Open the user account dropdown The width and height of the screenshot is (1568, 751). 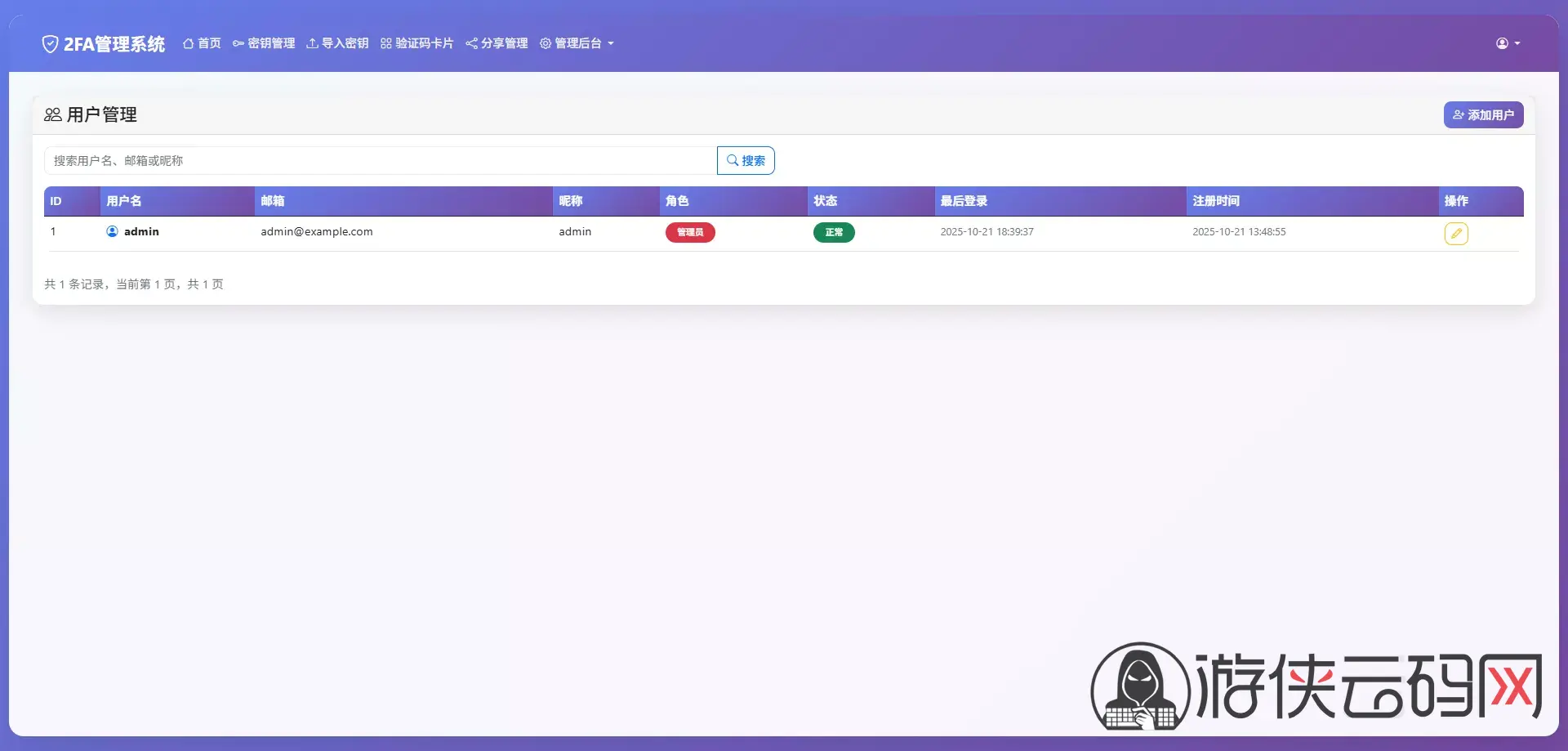1508,43
